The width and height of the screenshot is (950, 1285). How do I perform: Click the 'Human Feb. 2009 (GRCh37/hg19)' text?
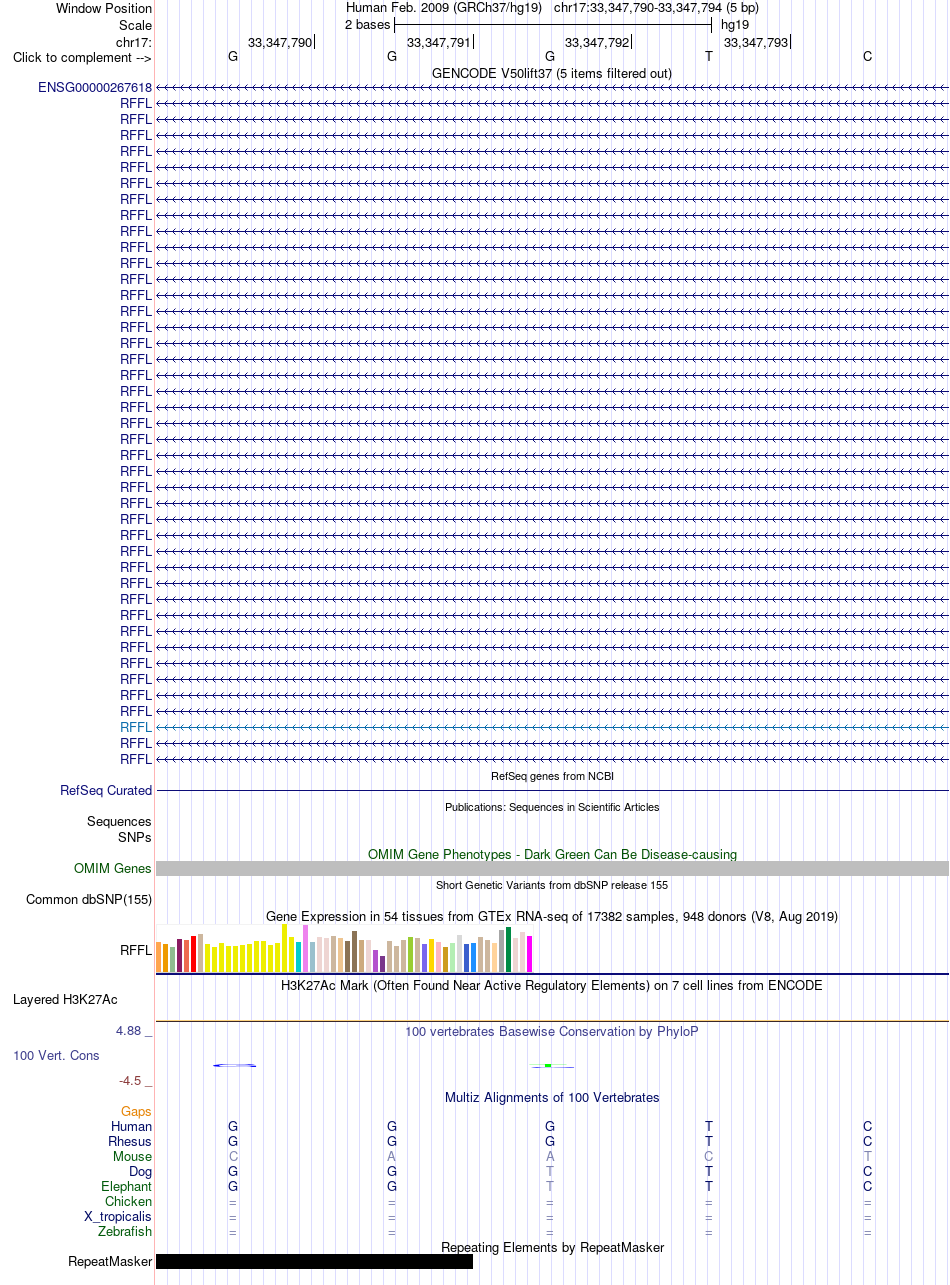[x=444, y=7]
